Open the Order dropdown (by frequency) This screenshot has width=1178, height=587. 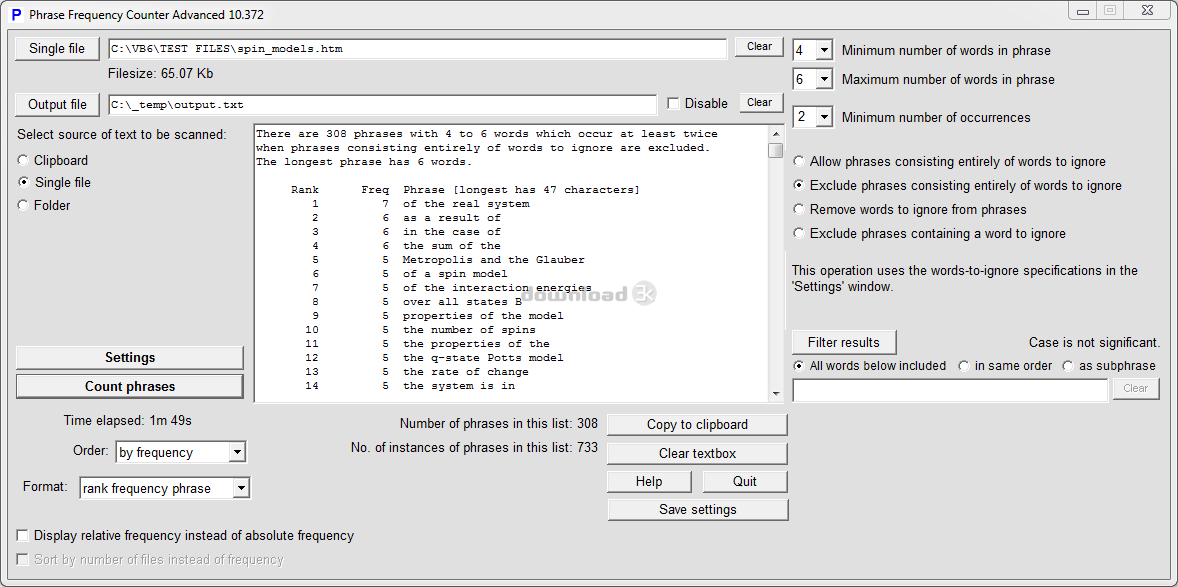coord(237,452)
